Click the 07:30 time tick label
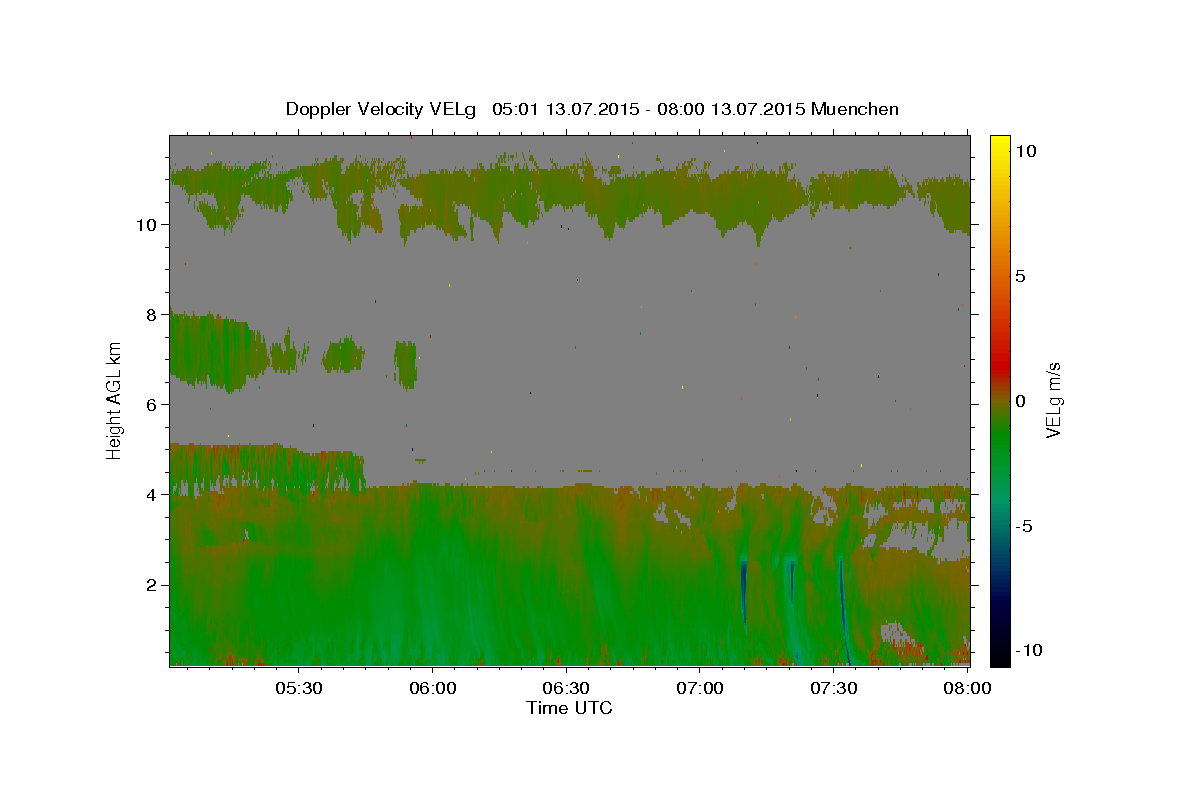 pyautogui.click(x=833, y=689)
